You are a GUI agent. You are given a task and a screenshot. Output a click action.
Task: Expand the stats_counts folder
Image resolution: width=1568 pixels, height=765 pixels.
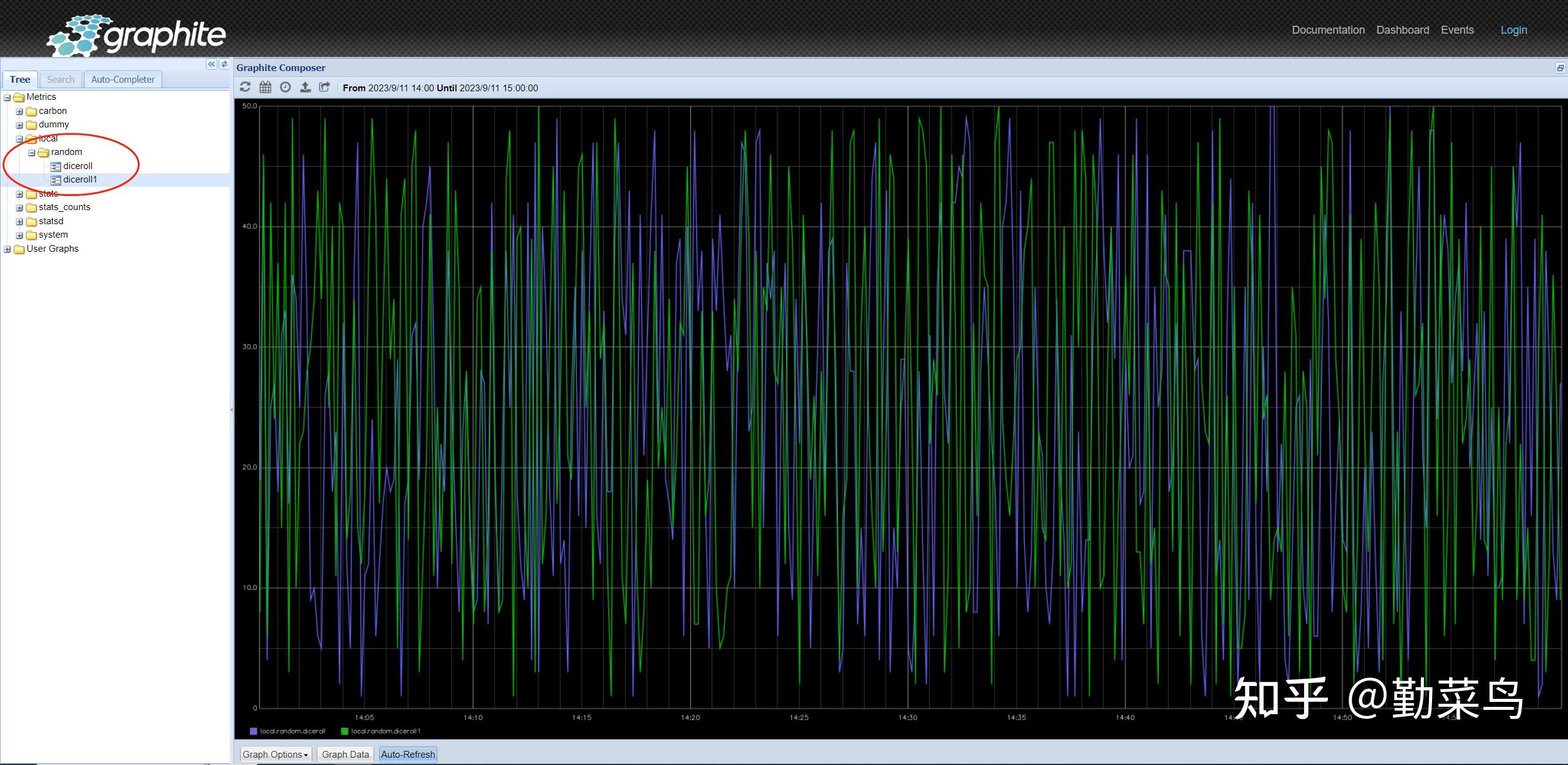(20, 208)
